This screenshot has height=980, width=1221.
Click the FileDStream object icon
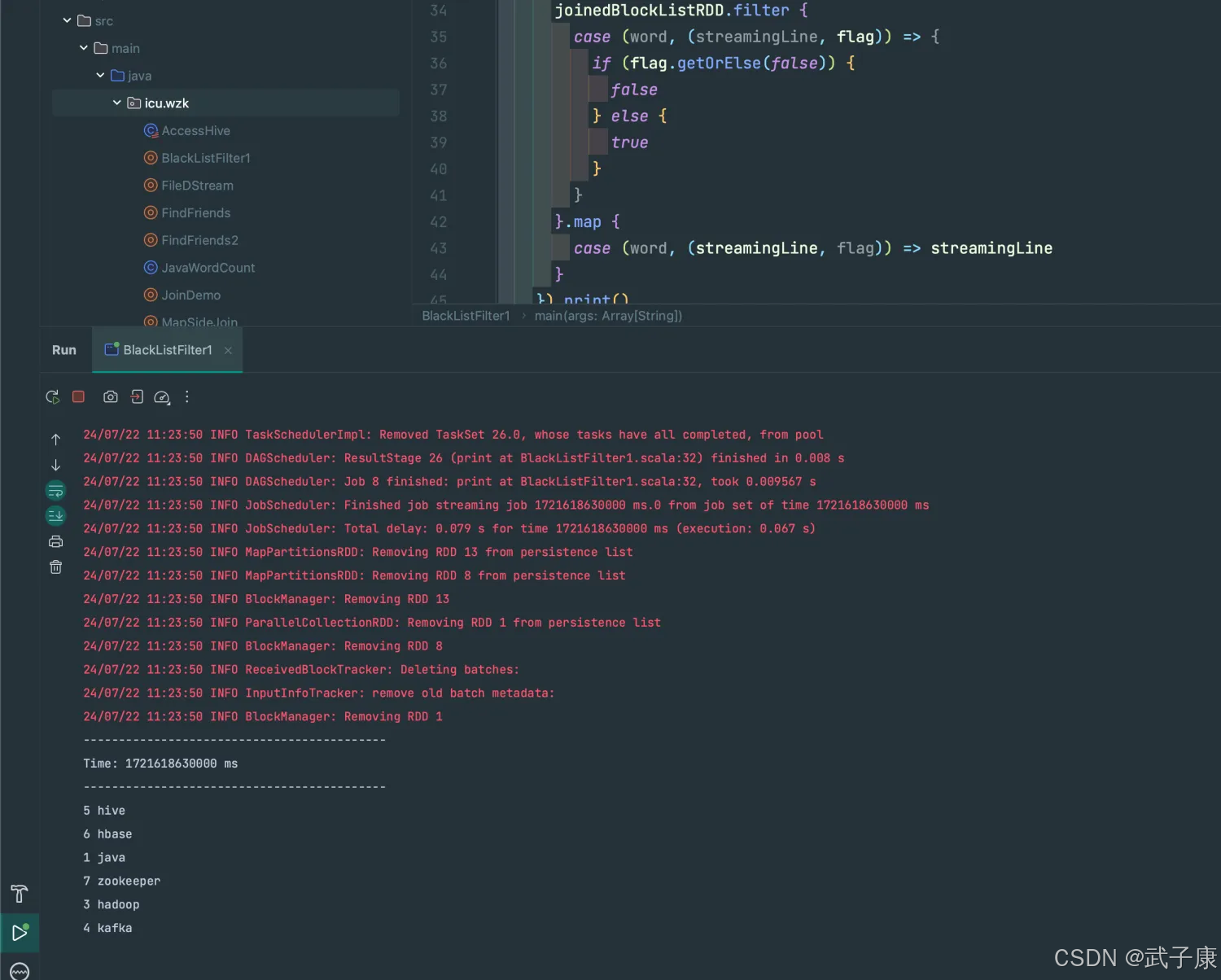(151, 186)
